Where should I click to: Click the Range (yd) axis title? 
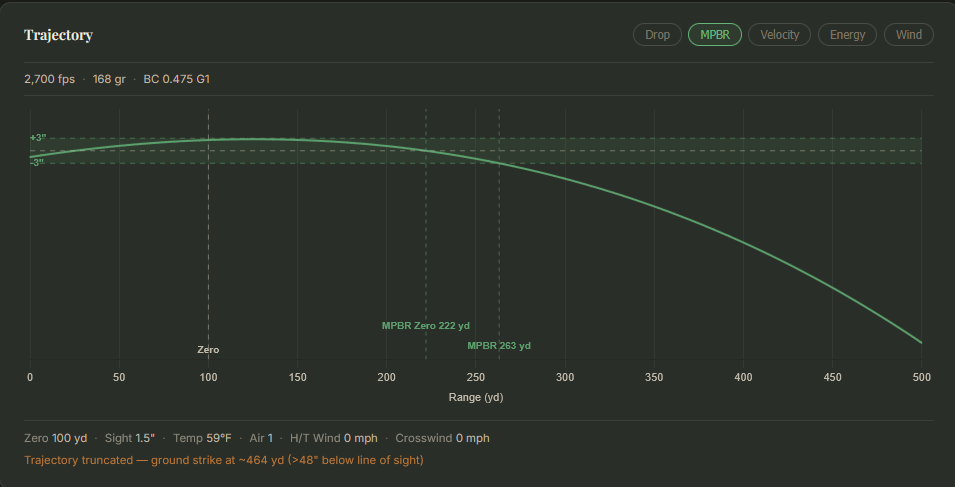click(x=476, y=398)
